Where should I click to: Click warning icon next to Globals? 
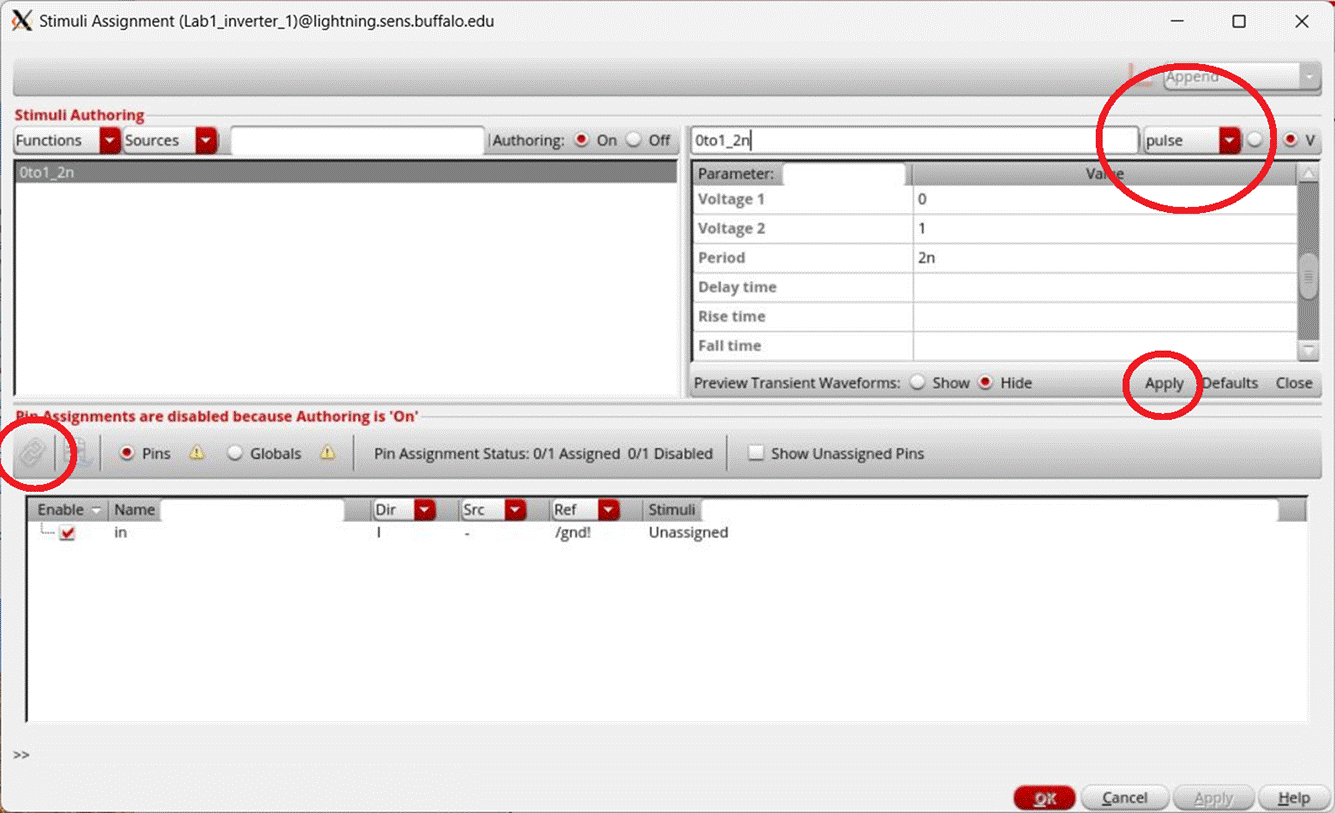point(327,453)
